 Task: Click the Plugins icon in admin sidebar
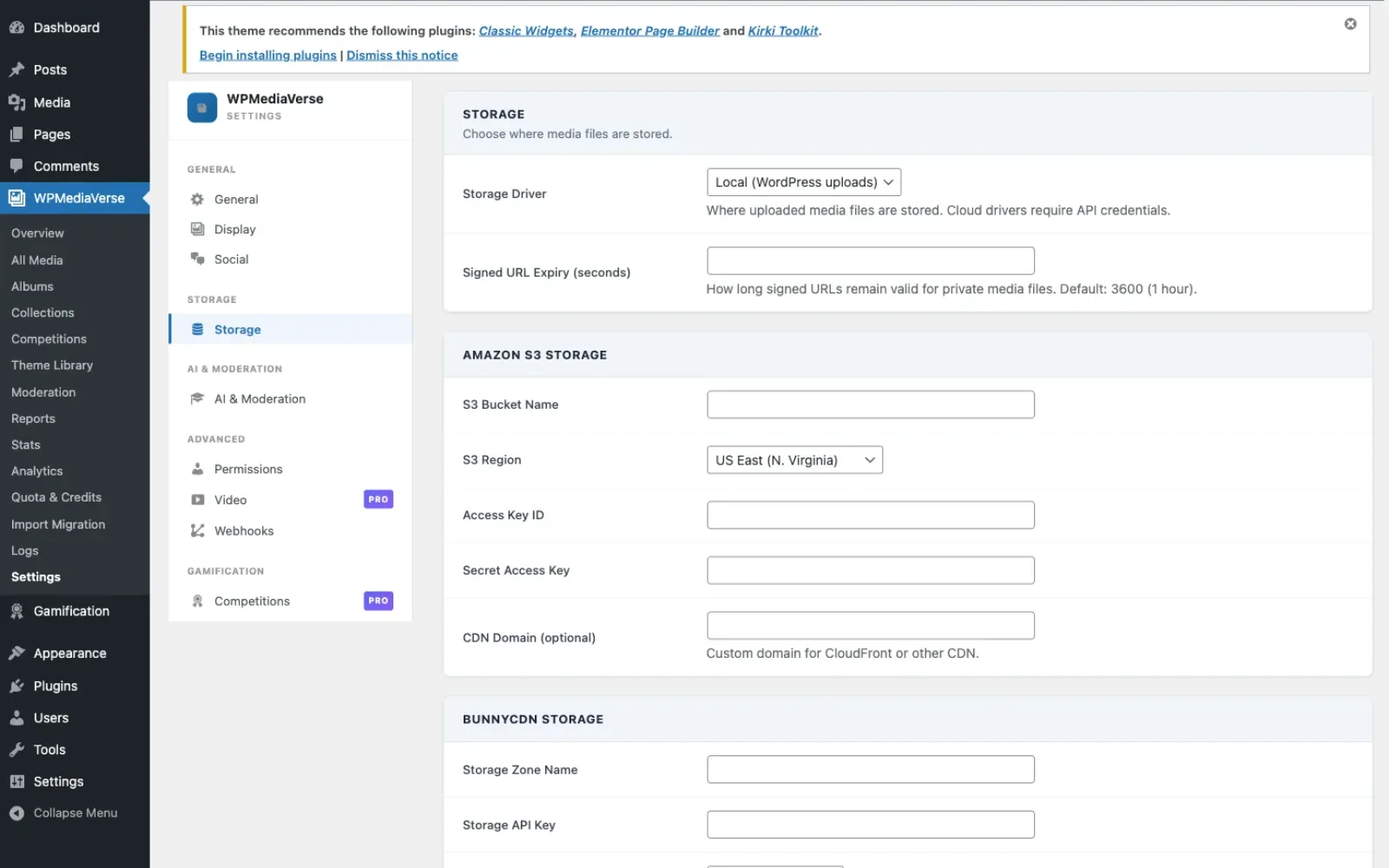[16, 686]
